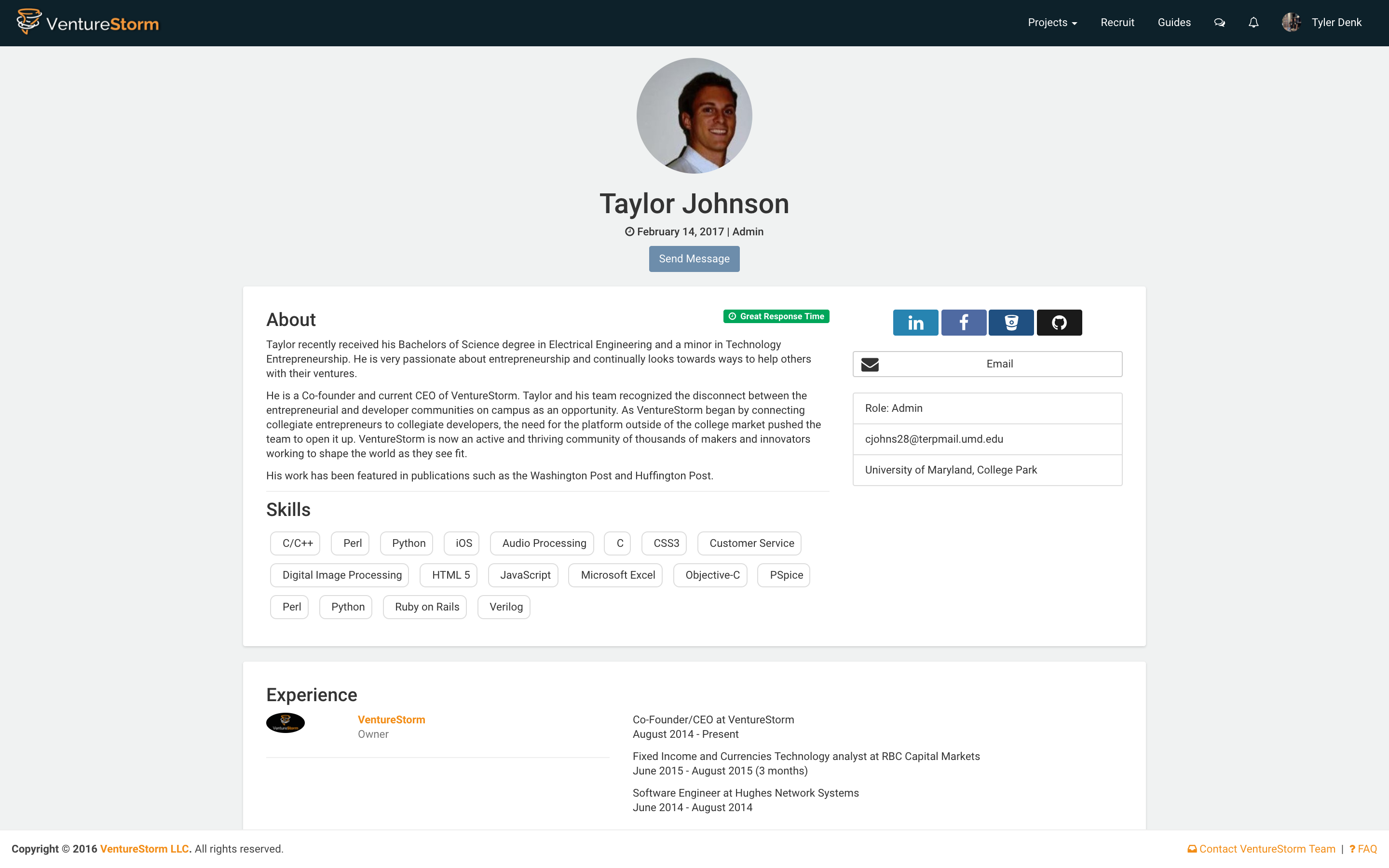The height and width of the screenshot is (868, 1389).
Task: Open the Guides menu item
Action: tap(1174, 22)
